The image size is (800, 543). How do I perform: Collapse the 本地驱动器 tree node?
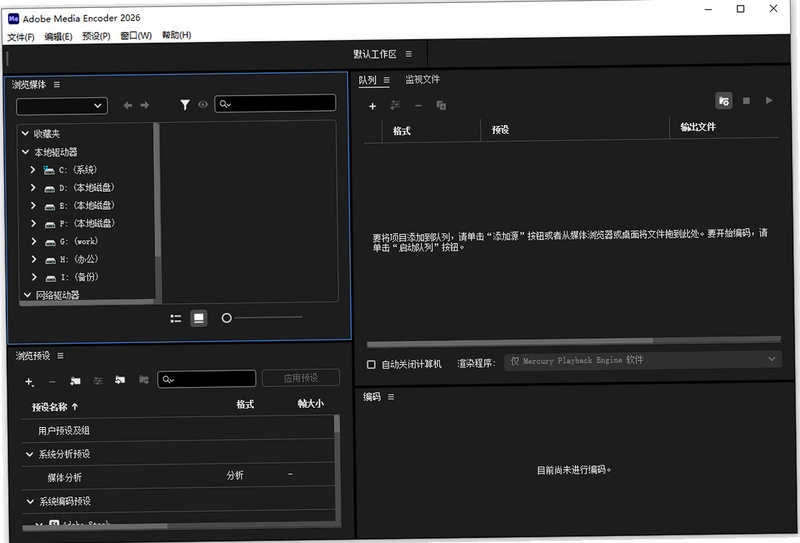click(26, 152)
